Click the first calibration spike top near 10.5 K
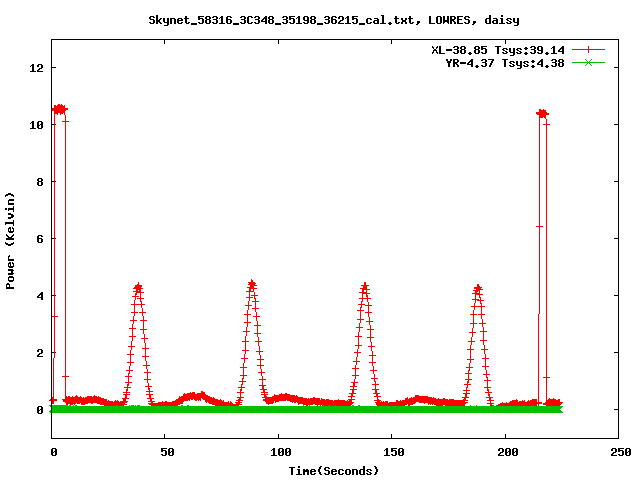This screenshot has height=480, width=640. click(x=60, y=109)
